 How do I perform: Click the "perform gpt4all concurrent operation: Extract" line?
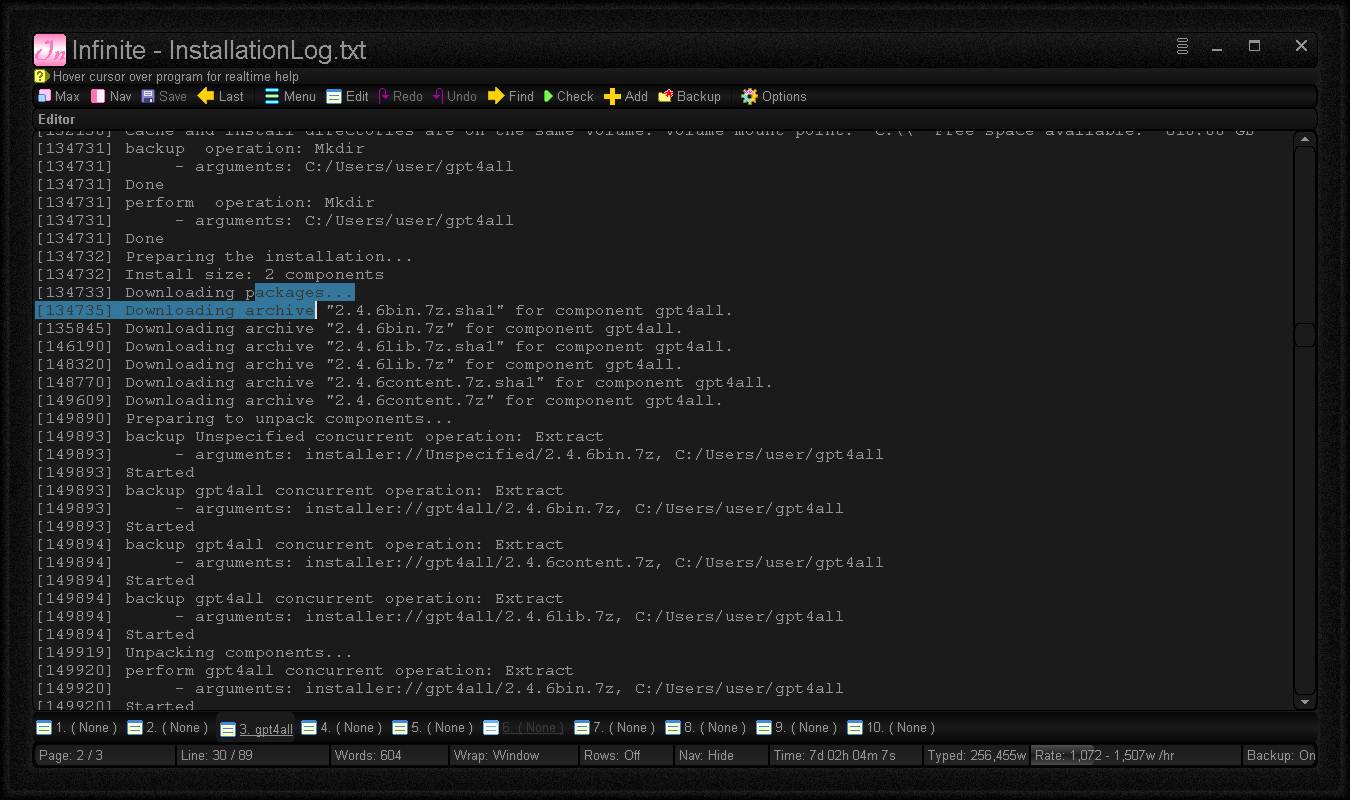[305, 670]
